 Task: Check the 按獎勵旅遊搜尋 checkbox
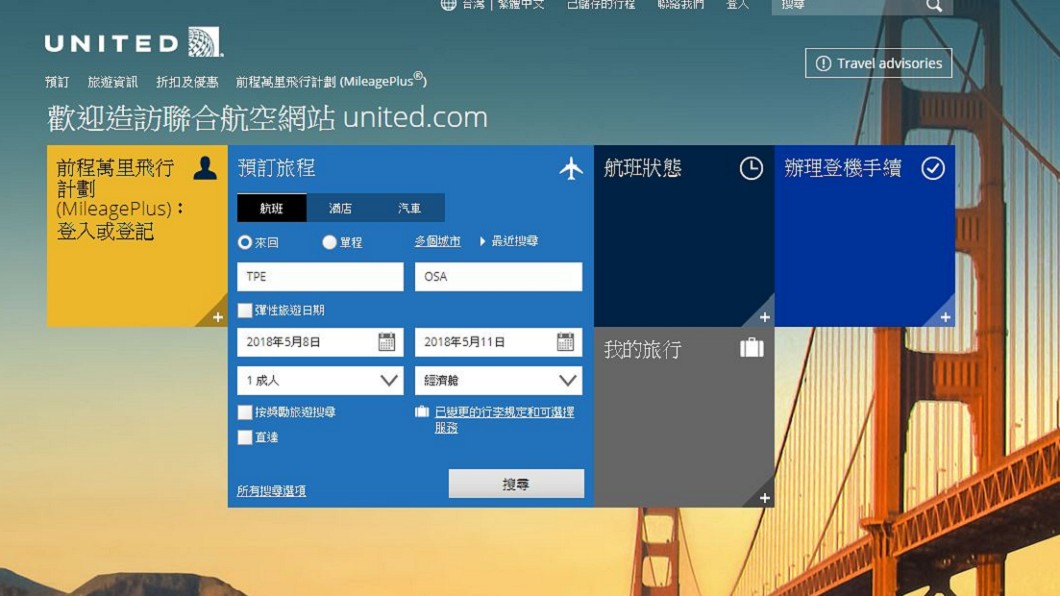(x=245, y=412)
